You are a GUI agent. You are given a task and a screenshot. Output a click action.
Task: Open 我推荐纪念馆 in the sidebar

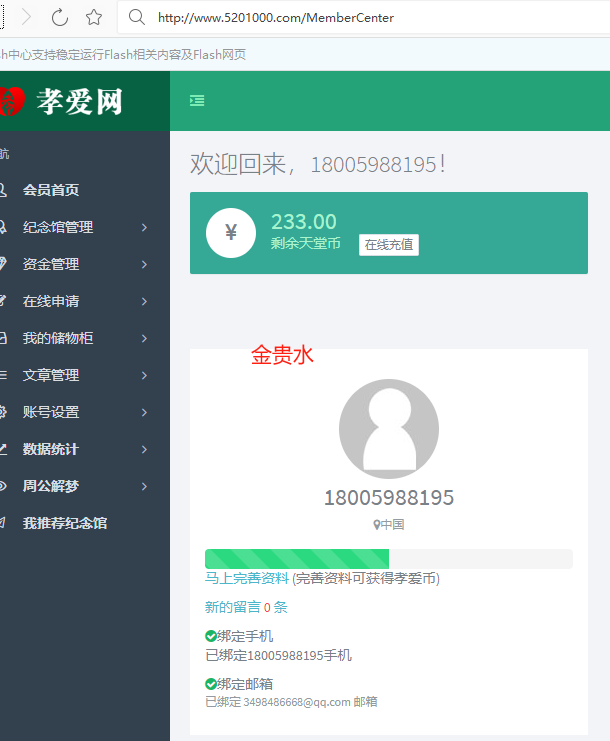[65, 523]
